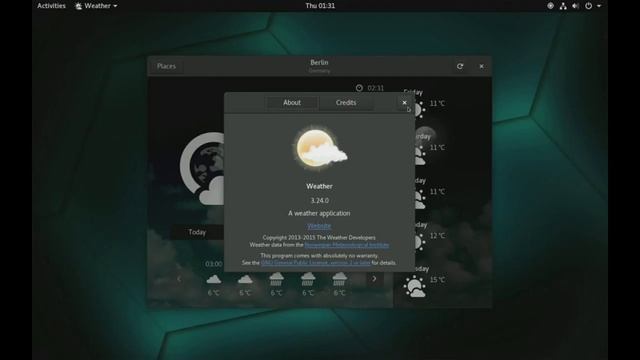Click the large weather icon in the About dialog
The width and height of the screenshot is (640, 360).
(x=321, y=148)
